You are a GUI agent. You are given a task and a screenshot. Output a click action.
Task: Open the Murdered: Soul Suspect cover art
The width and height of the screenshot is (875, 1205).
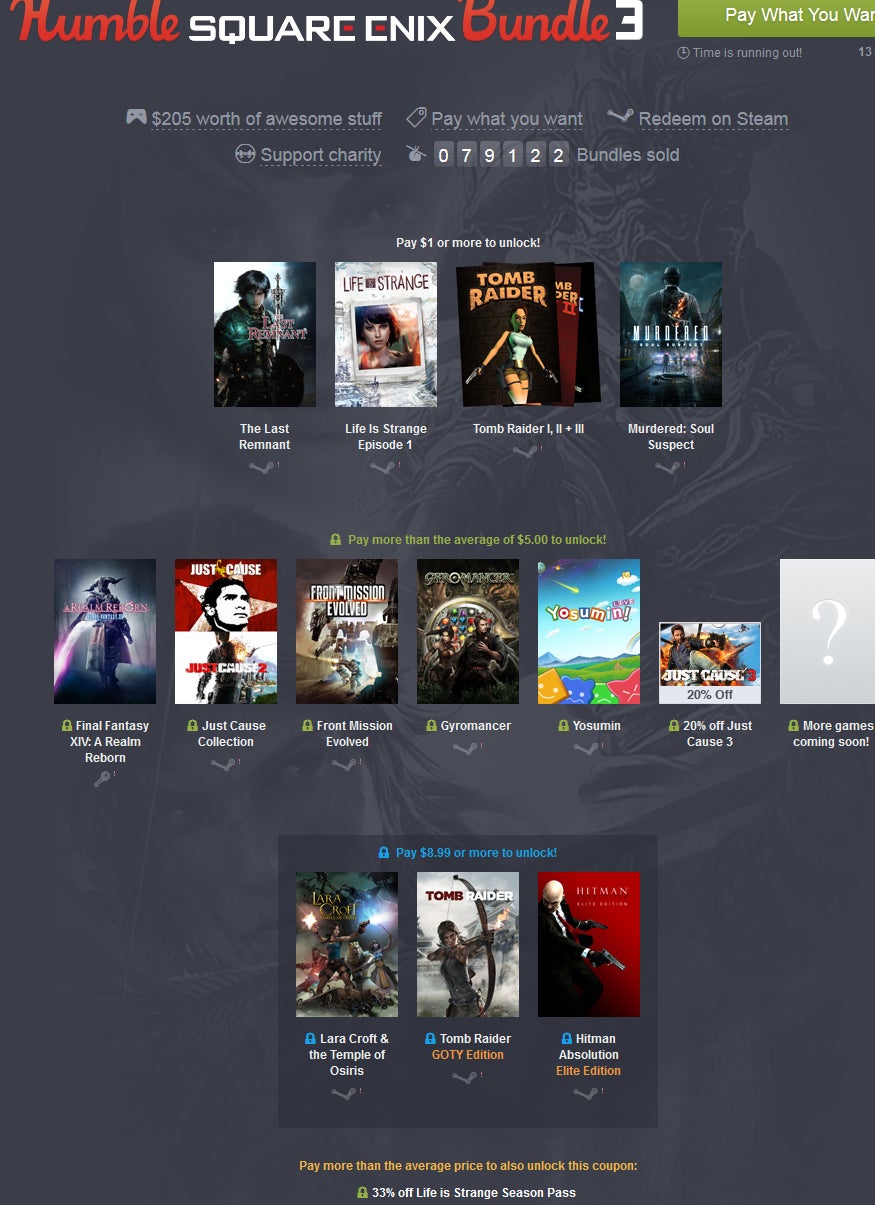pyautogui.click(x=671, y=334)
